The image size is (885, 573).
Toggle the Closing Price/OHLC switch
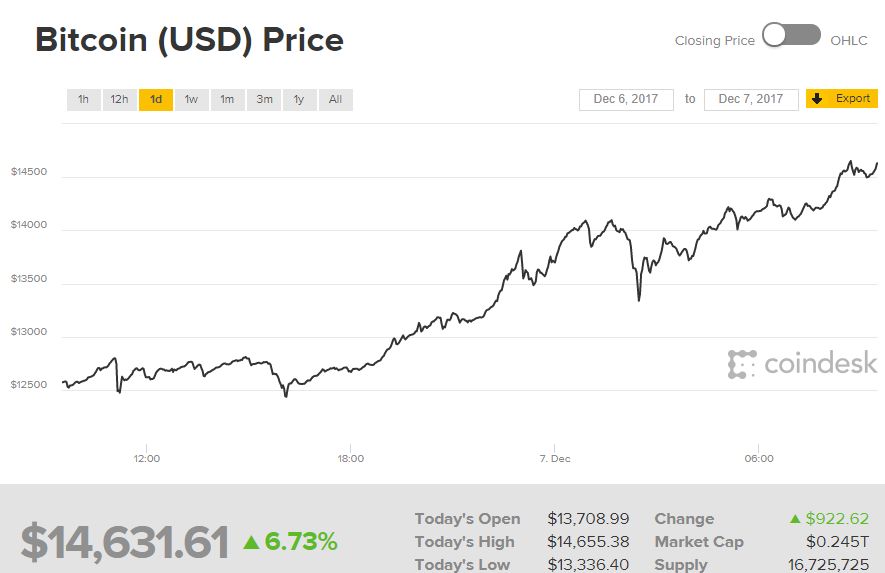[791, 36]
